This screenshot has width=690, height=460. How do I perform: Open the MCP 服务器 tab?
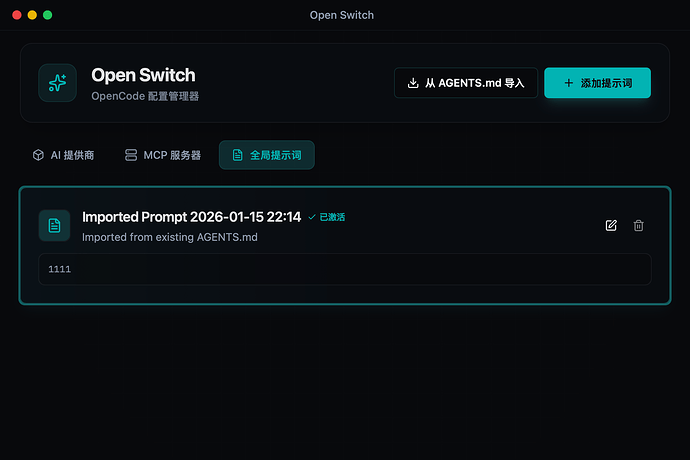(163, 155)
